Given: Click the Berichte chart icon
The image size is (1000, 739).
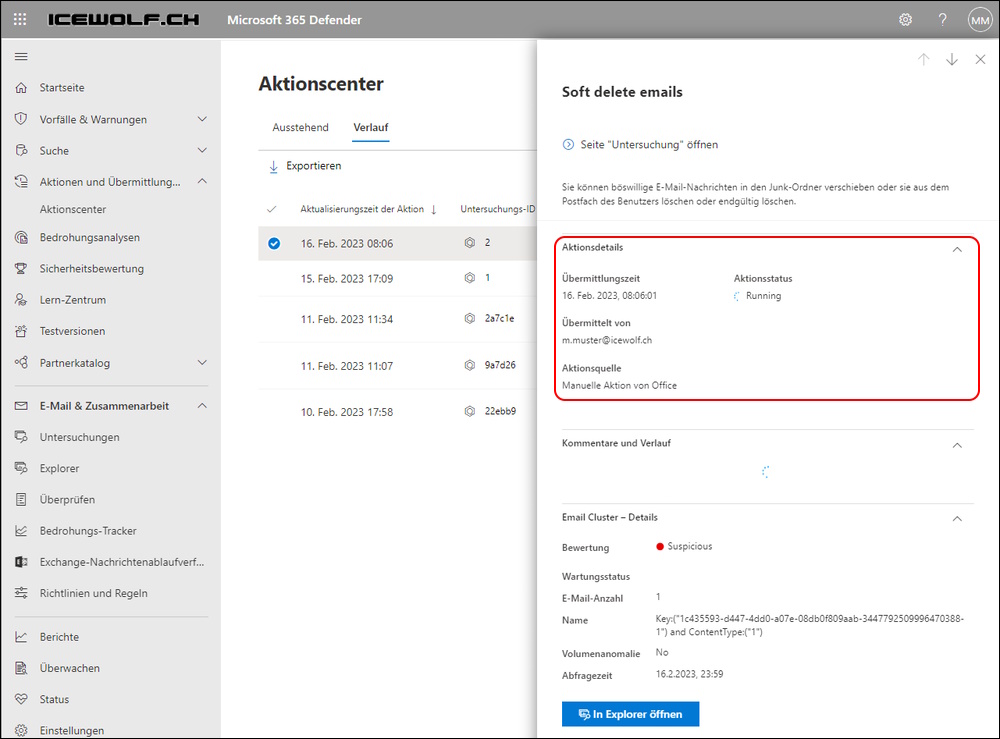Looking at the screenshot, I should tap(21, 636).
